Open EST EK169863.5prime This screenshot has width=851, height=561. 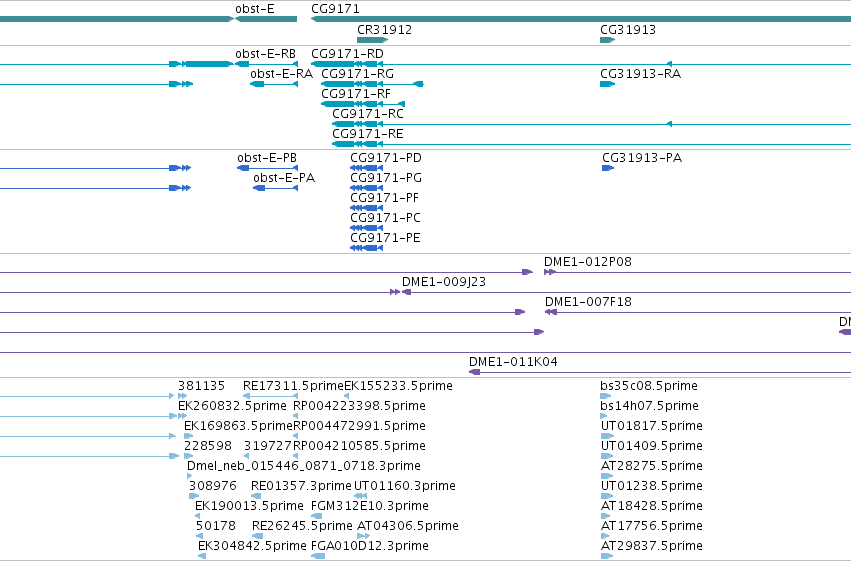coord(238,426)
